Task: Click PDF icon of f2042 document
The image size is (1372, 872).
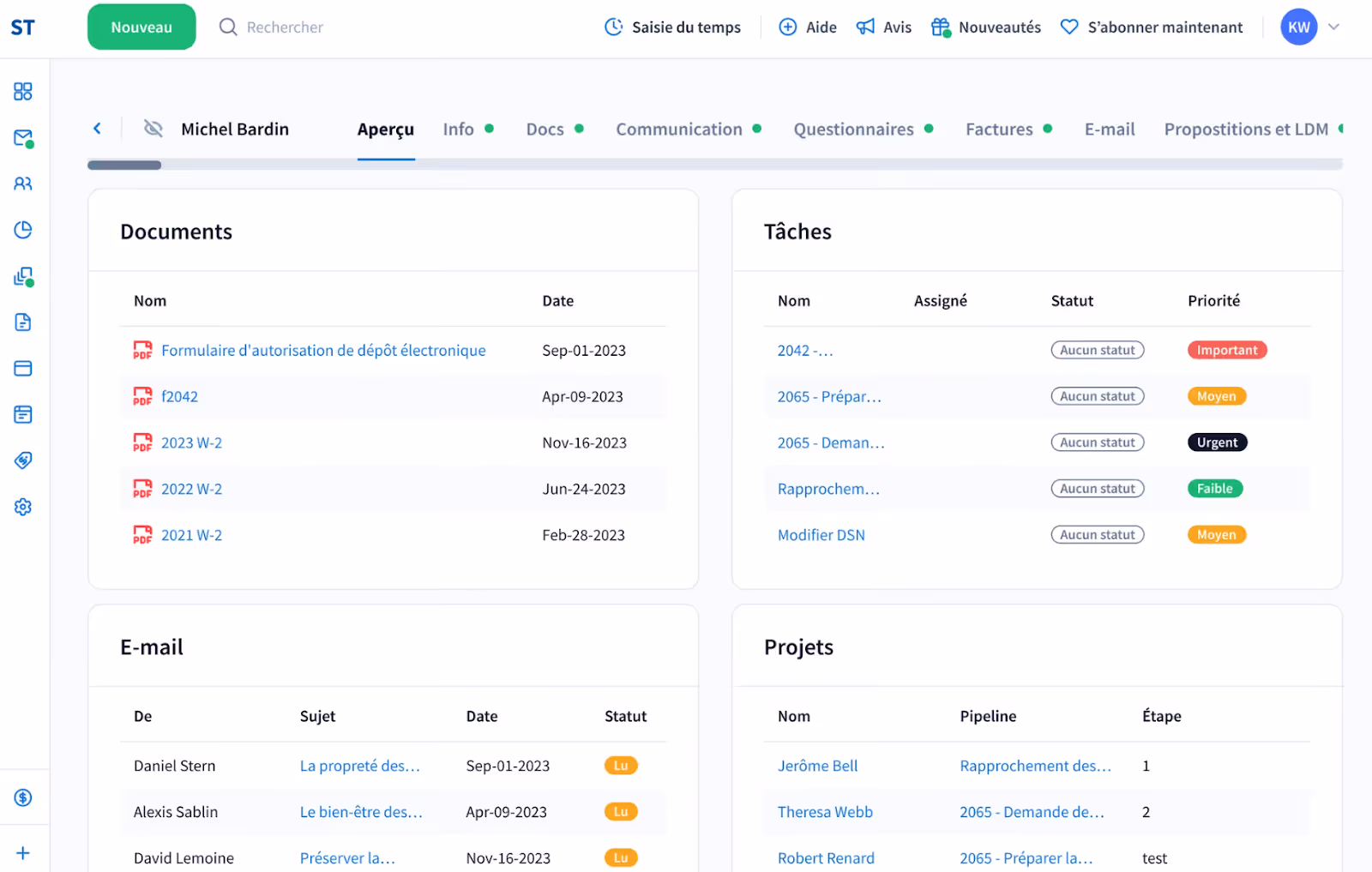Action: tap(142, 396)
